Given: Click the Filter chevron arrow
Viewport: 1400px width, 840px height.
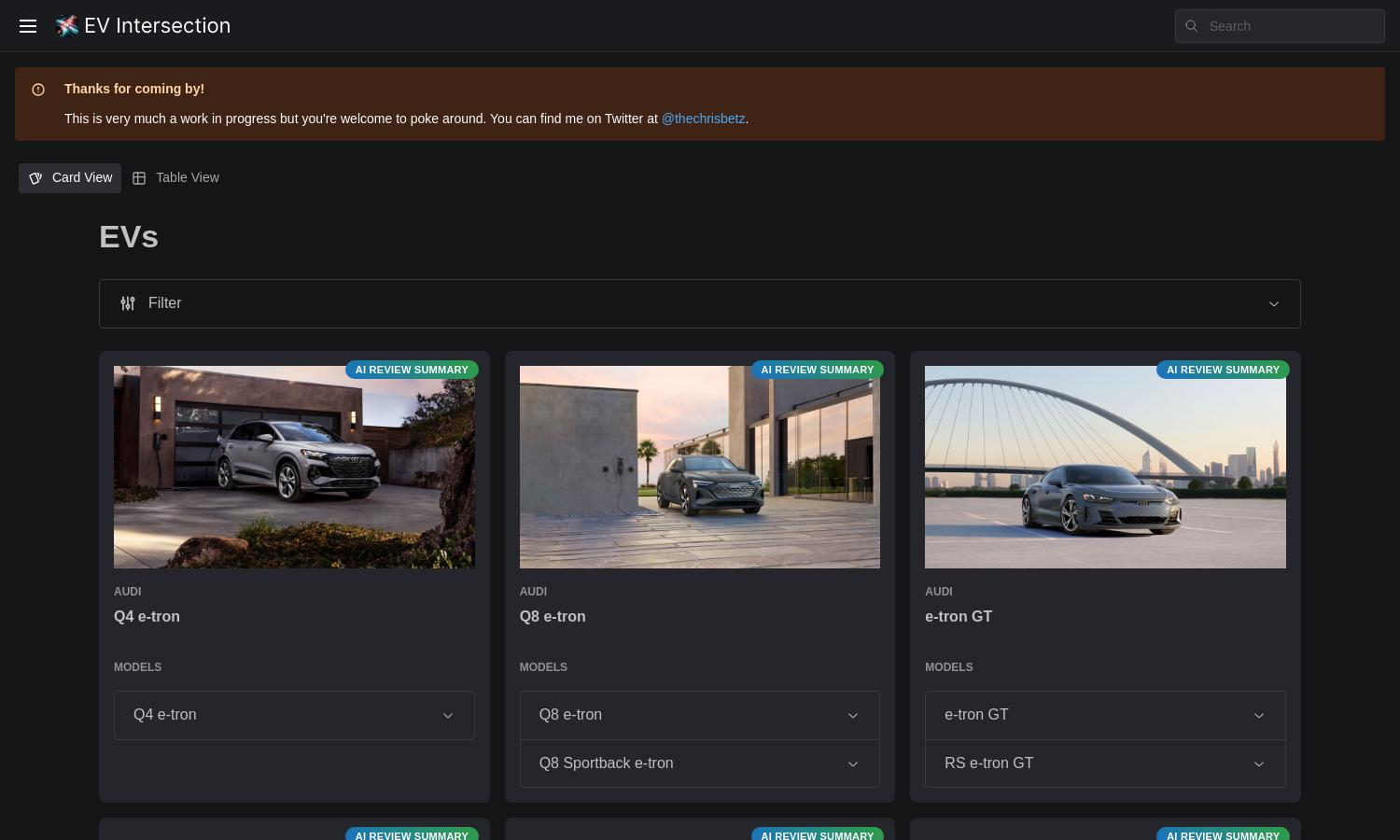Looking at the screenshot, I should (x=1274, y=304).
